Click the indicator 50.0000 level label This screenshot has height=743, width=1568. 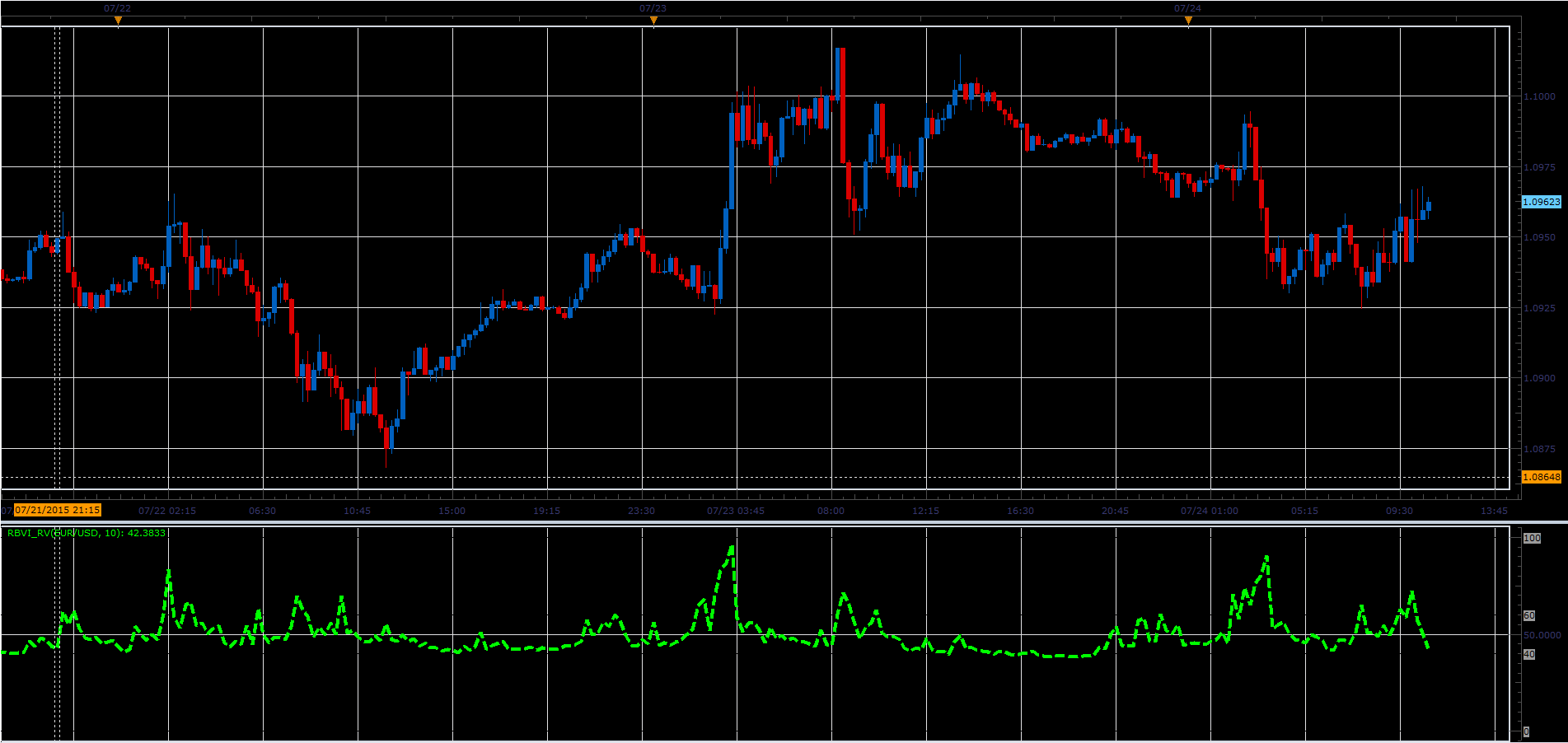coord(1542,635)
